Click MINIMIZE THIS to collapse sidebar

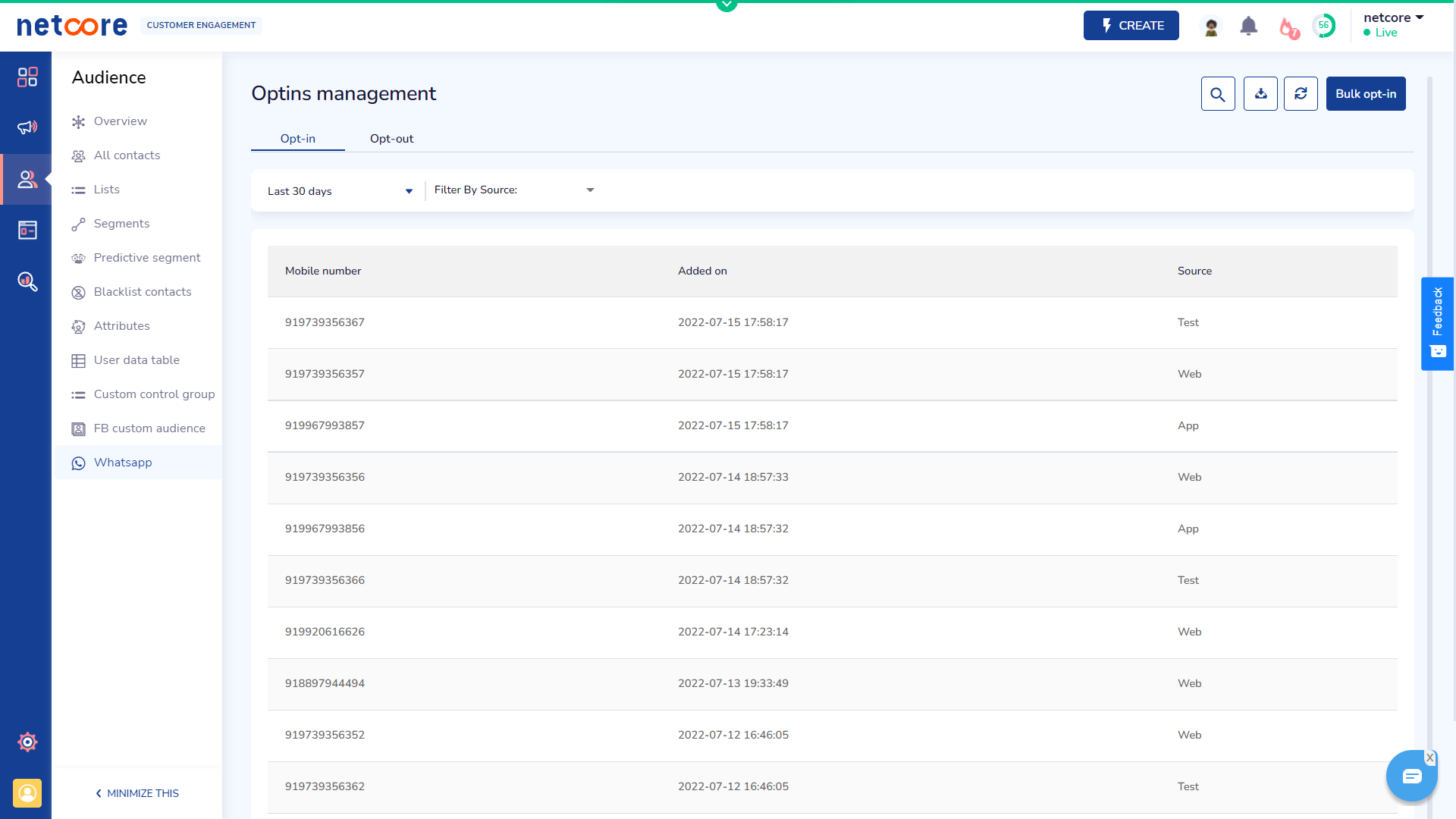137,793
